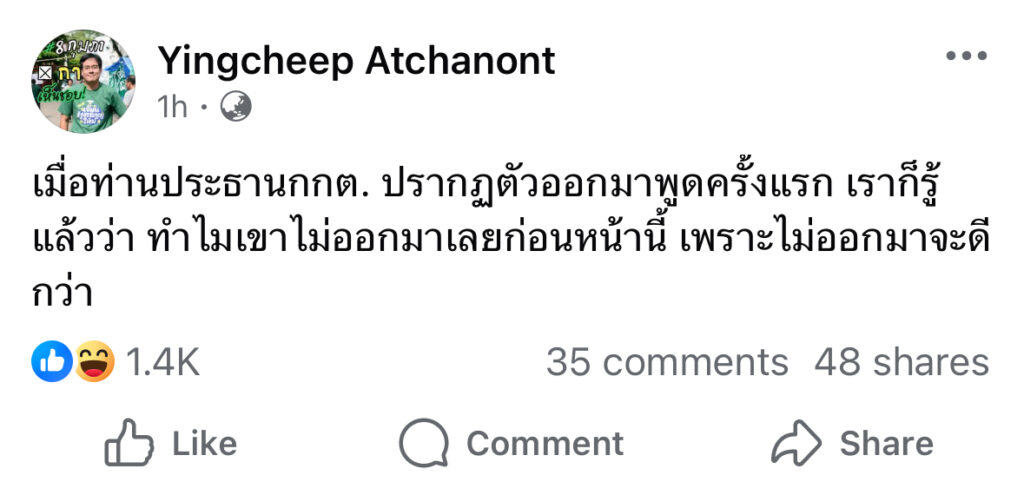View the 1.4K reactions list
This screenshot has width=1024, height=495.
coord(161,363)
